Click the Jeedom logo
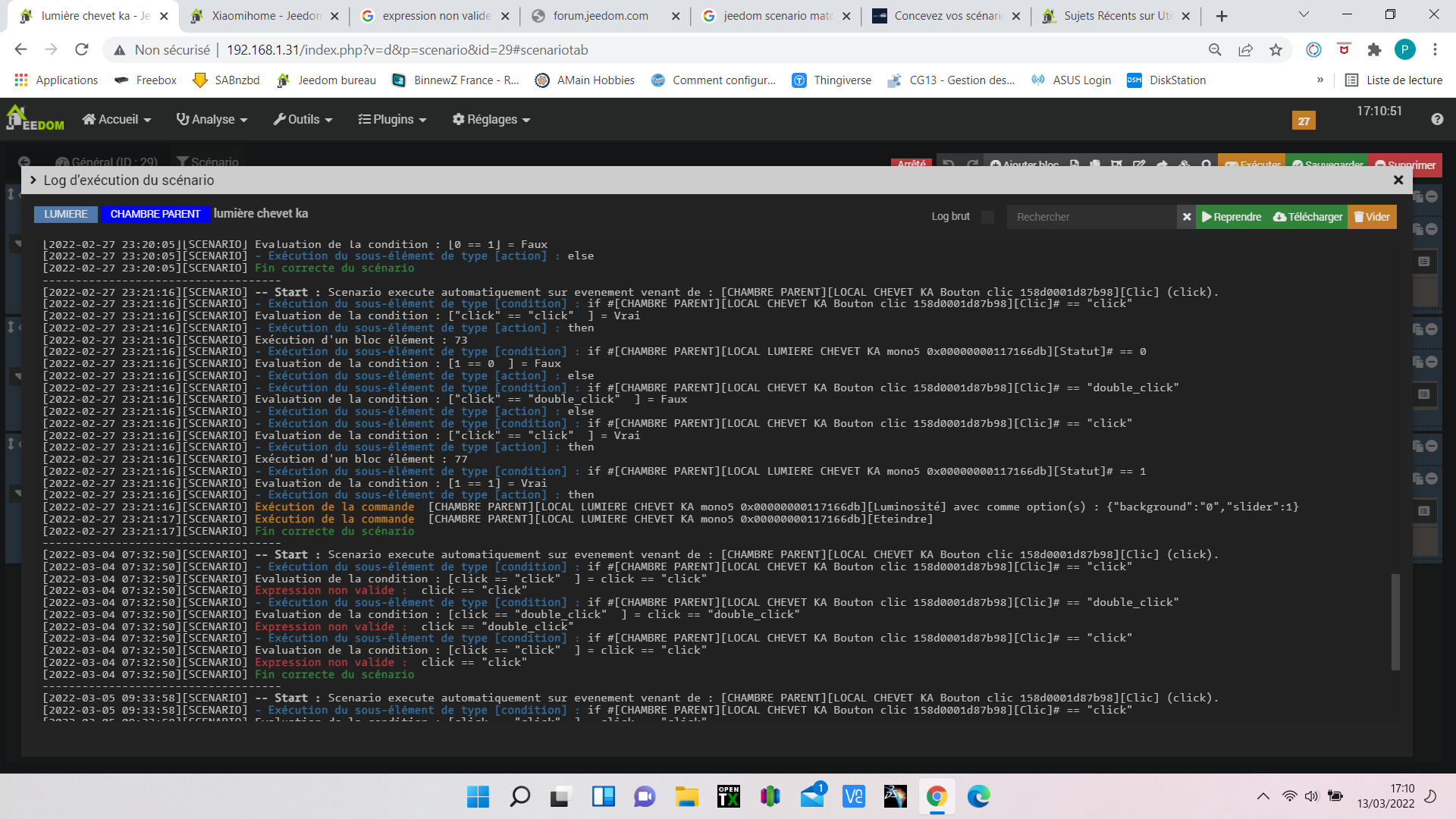The width and height of the screenshot is (1456, 819). pos(35,119)
